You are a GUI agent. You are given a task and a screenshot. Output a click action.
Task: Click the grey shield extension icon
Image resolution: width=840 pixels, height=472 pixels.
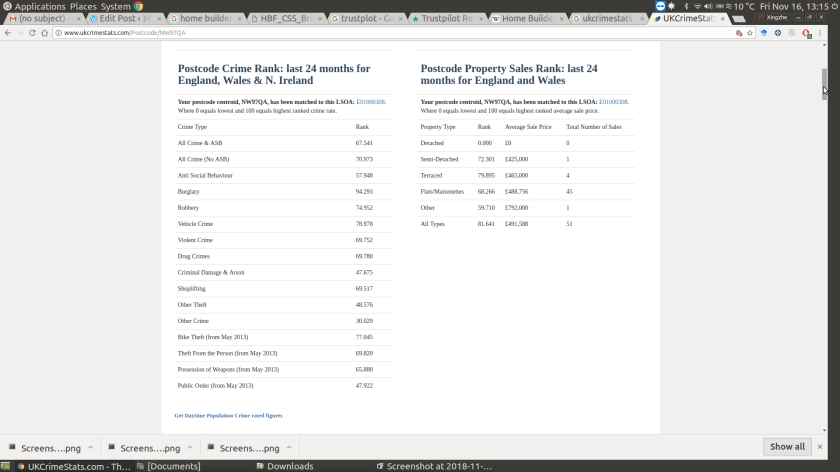coord(792,33)
